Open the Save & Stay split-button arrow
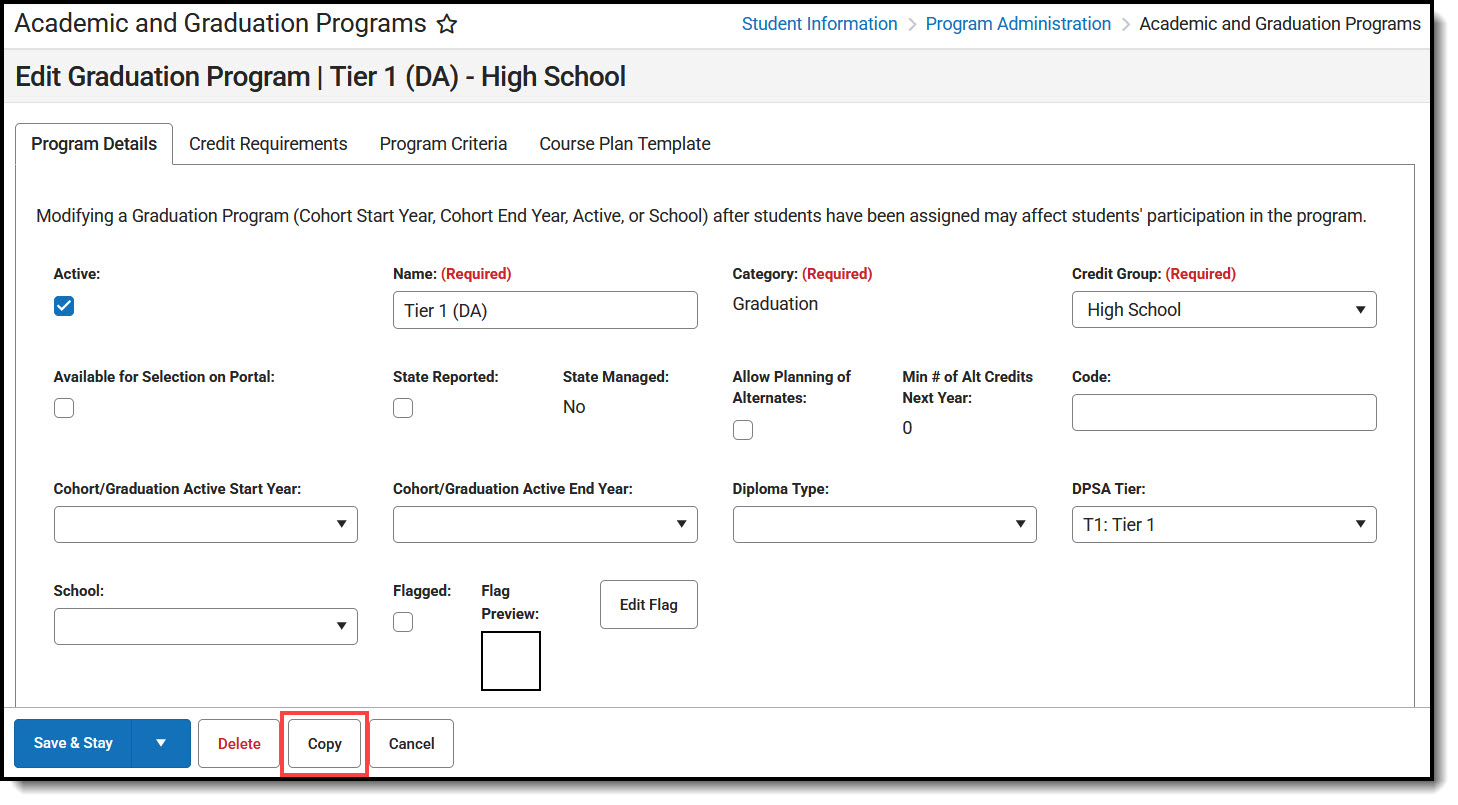1458x805 pixels. [160, 743]
